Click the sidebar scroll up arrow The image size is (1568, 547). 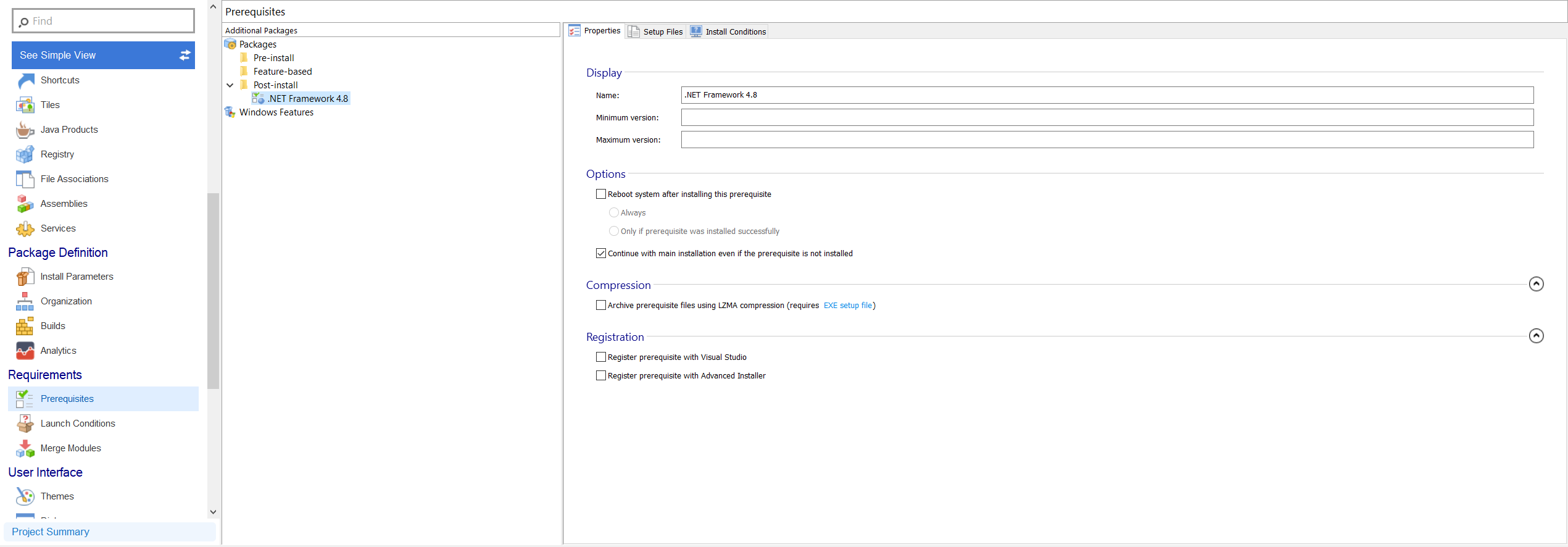click(213, 7)
